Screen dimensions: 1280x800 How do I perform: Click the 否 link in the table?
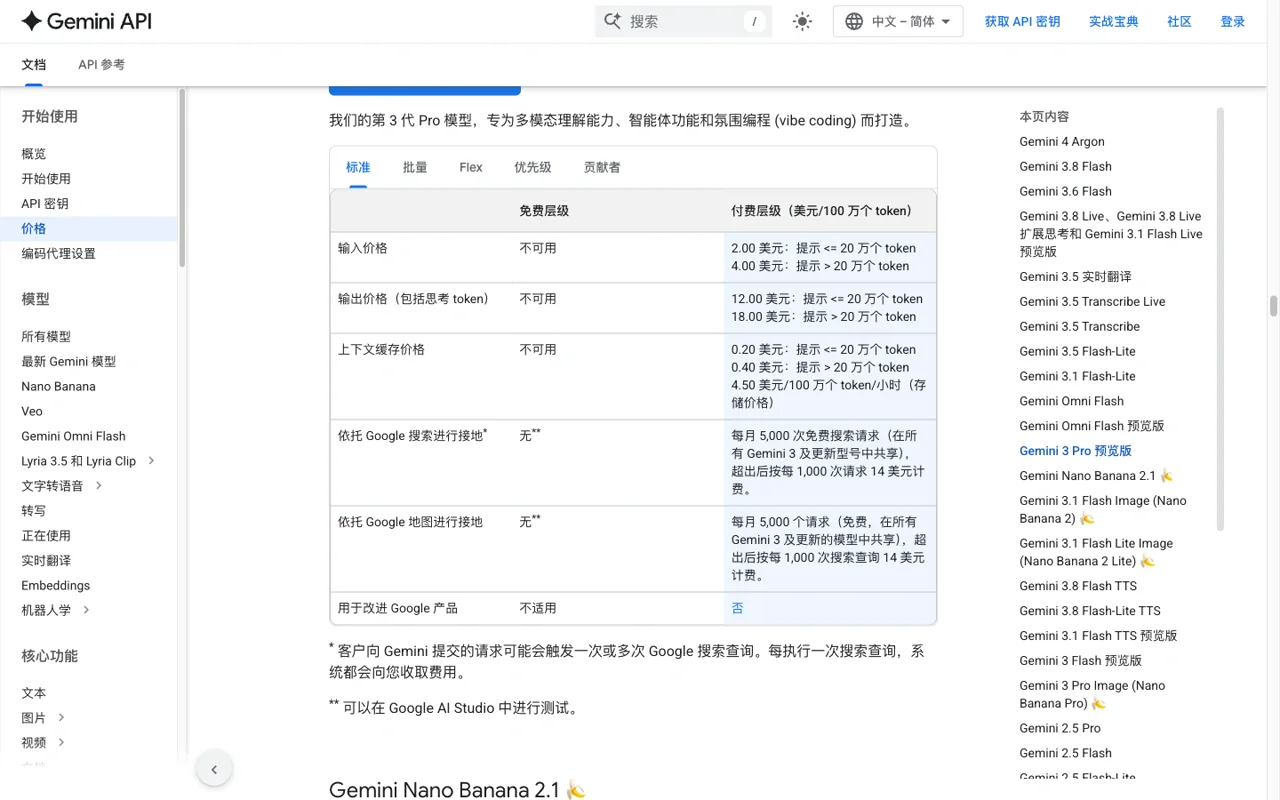[x=737, y=608]
